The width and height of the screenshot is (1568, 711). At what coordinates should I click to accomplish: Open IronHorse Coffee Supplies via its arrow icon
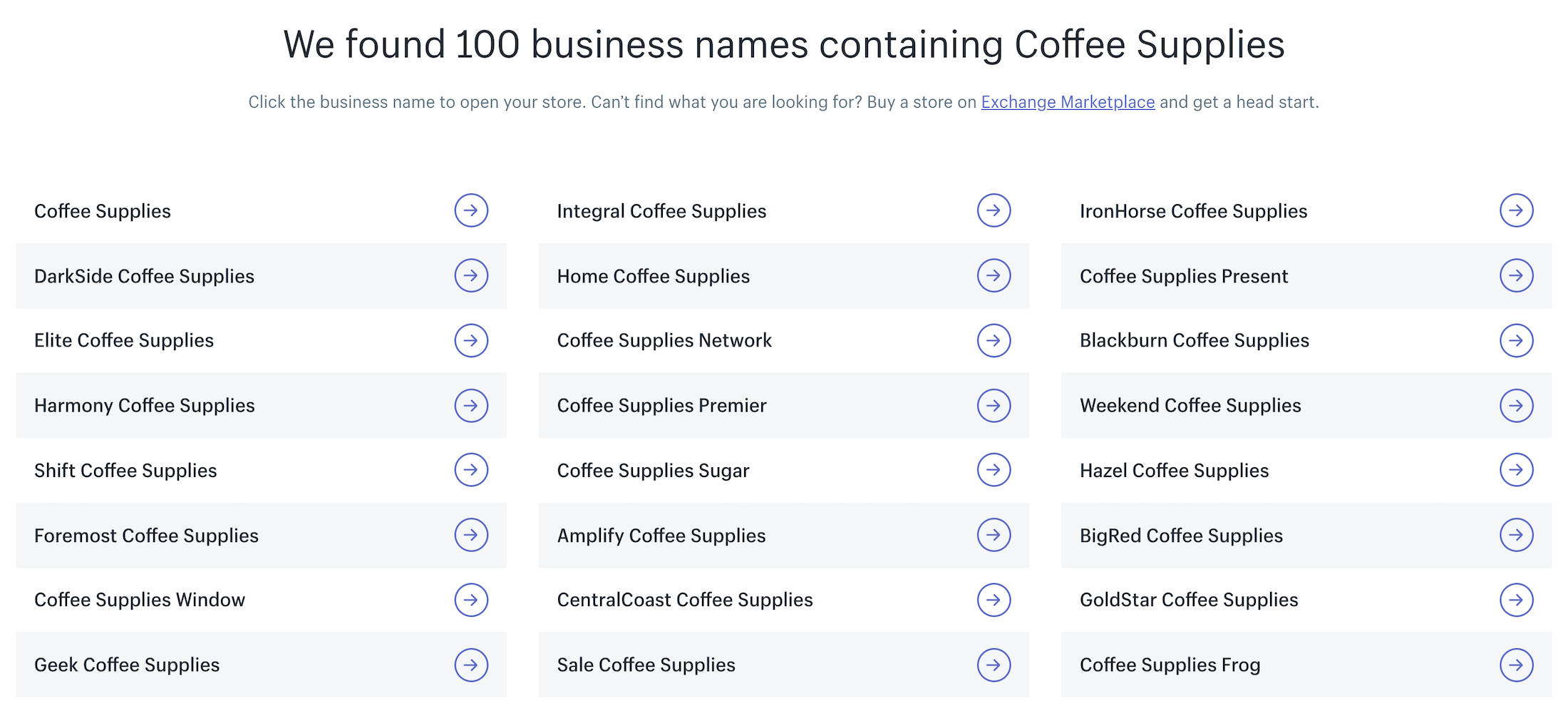point(1517,210)
